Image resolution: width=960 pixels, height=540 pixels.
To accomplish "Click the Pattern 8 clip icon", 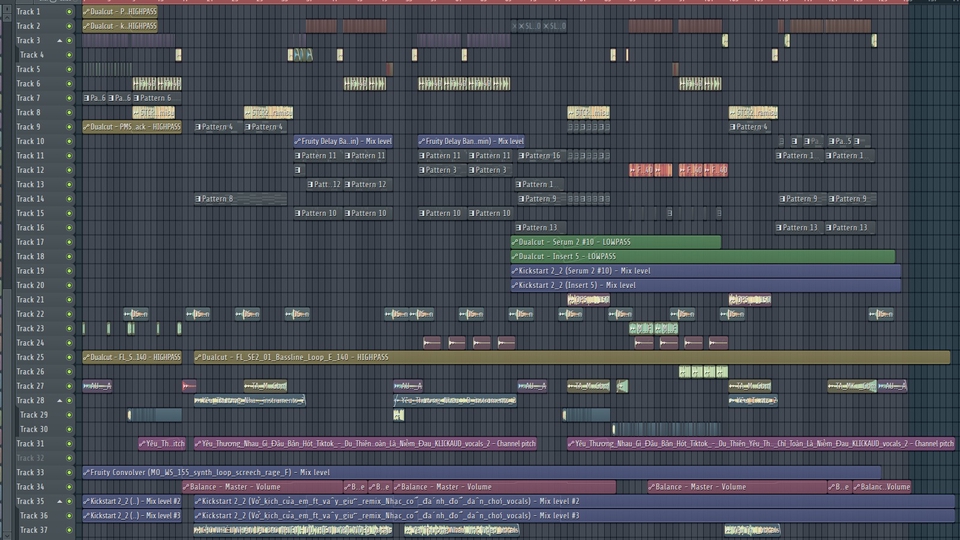I will pyautogui.click(x=198, y=199).
